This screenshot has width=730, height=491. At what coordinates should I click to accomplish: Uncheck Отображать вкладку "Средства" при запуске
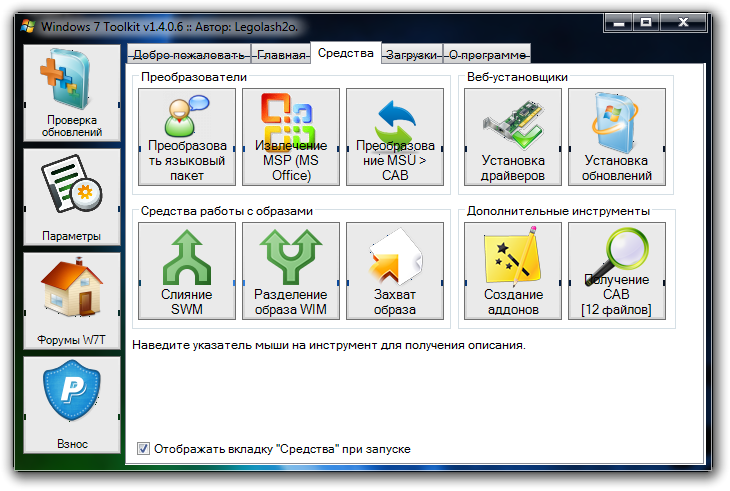tap(144, 449)
